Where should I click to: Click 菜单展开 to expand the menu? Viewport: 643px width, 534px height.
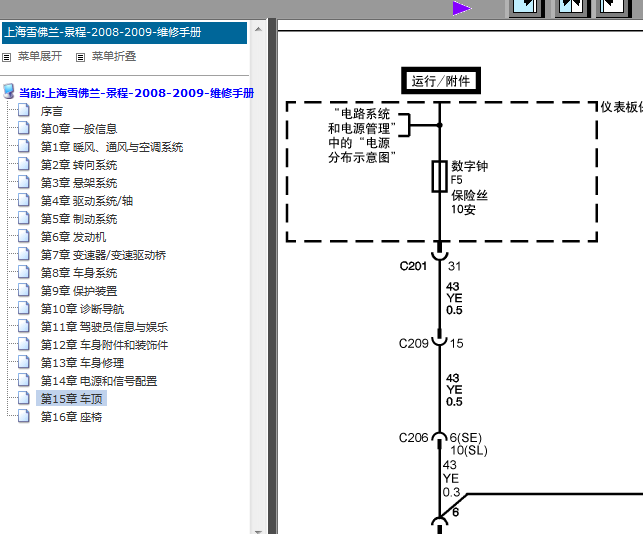coord(40,56)
